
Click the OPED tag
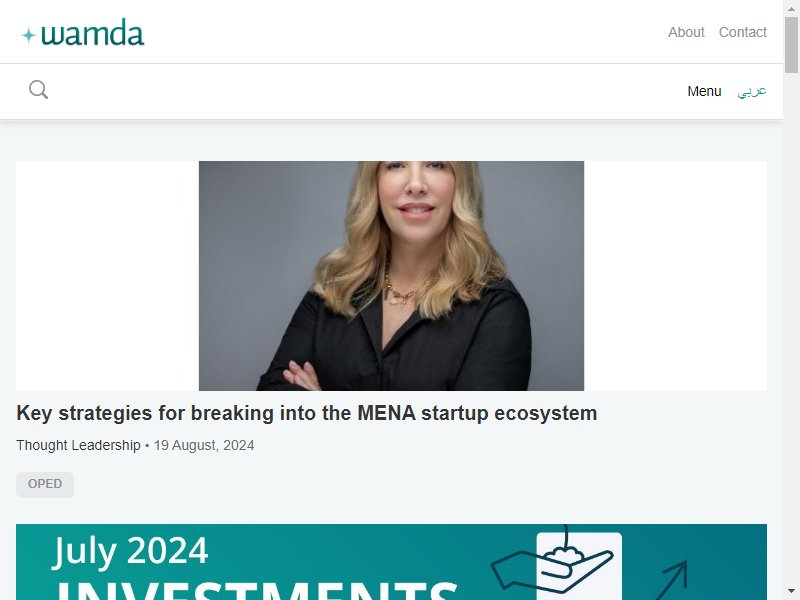point(45,484)
